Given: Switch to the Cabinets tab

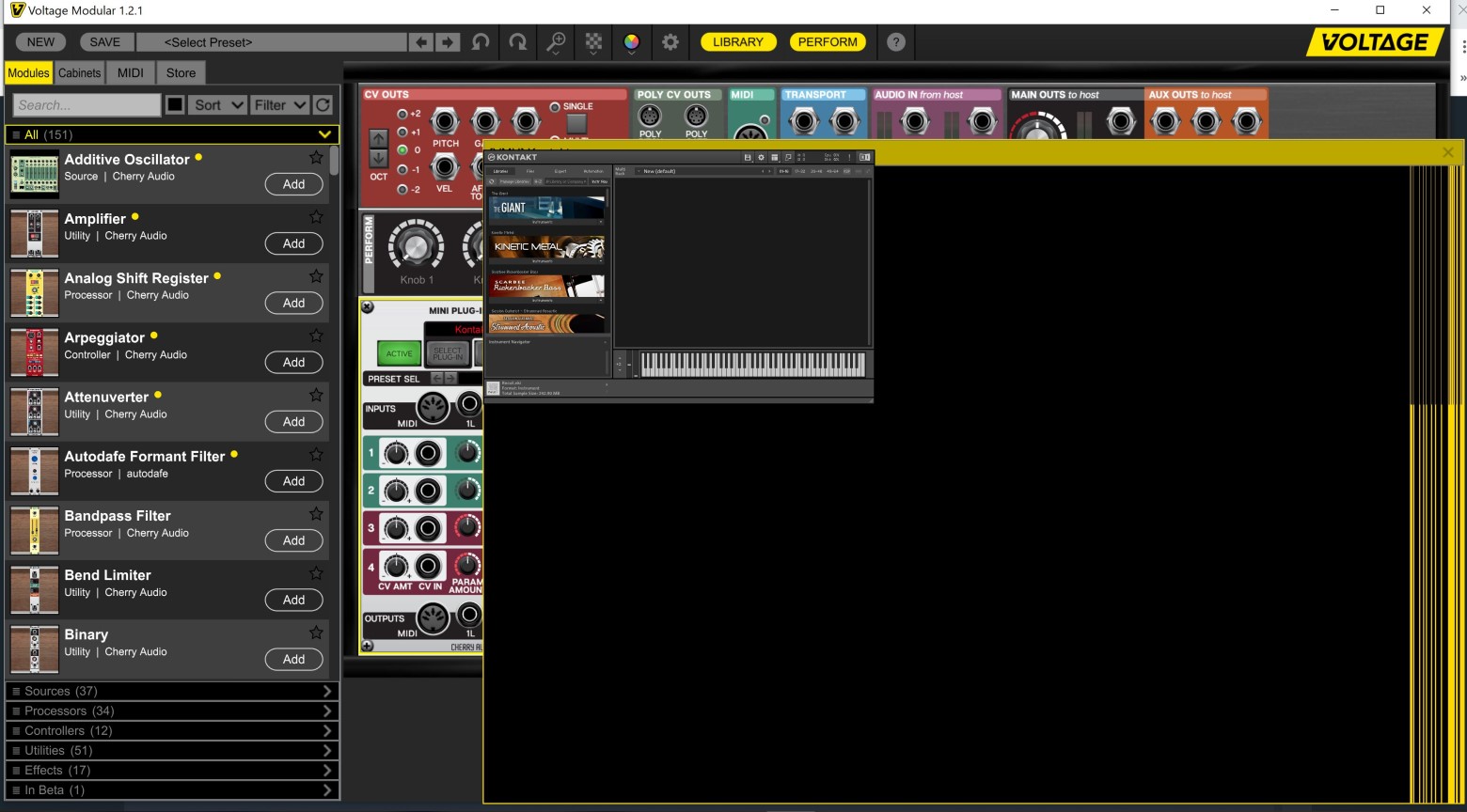Looking at the screenshot, I should pos(79,72).
